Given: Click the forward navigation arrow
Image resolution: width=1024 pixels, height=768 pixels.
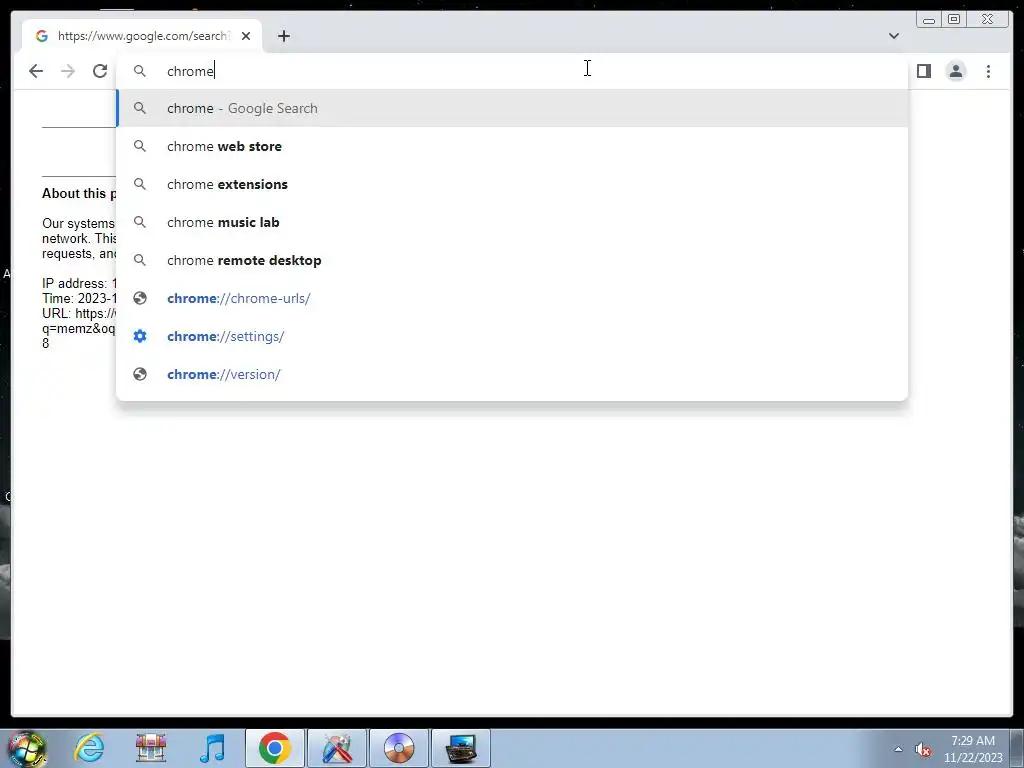Looking at the screenshot, I should click(68, 71).
